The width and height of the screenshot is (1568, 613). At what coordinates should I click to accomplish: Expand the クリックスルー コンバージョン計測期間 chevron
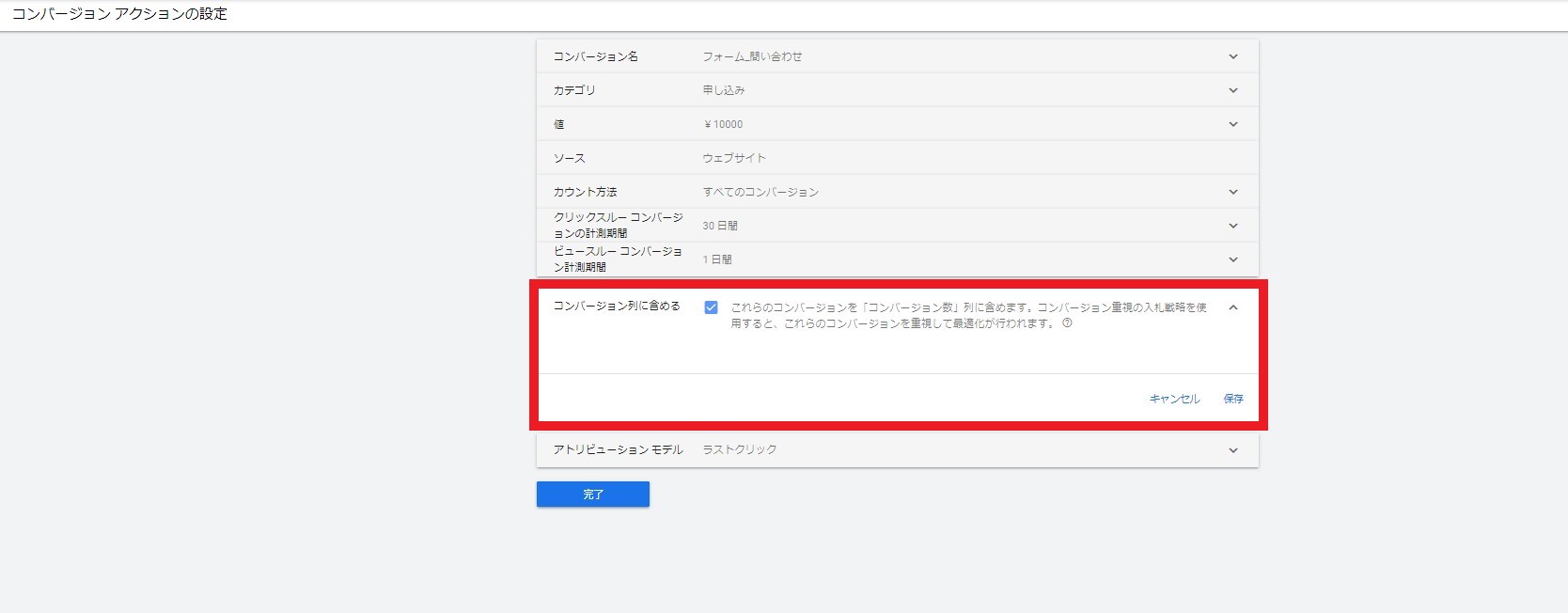[x=1233, y=226]
